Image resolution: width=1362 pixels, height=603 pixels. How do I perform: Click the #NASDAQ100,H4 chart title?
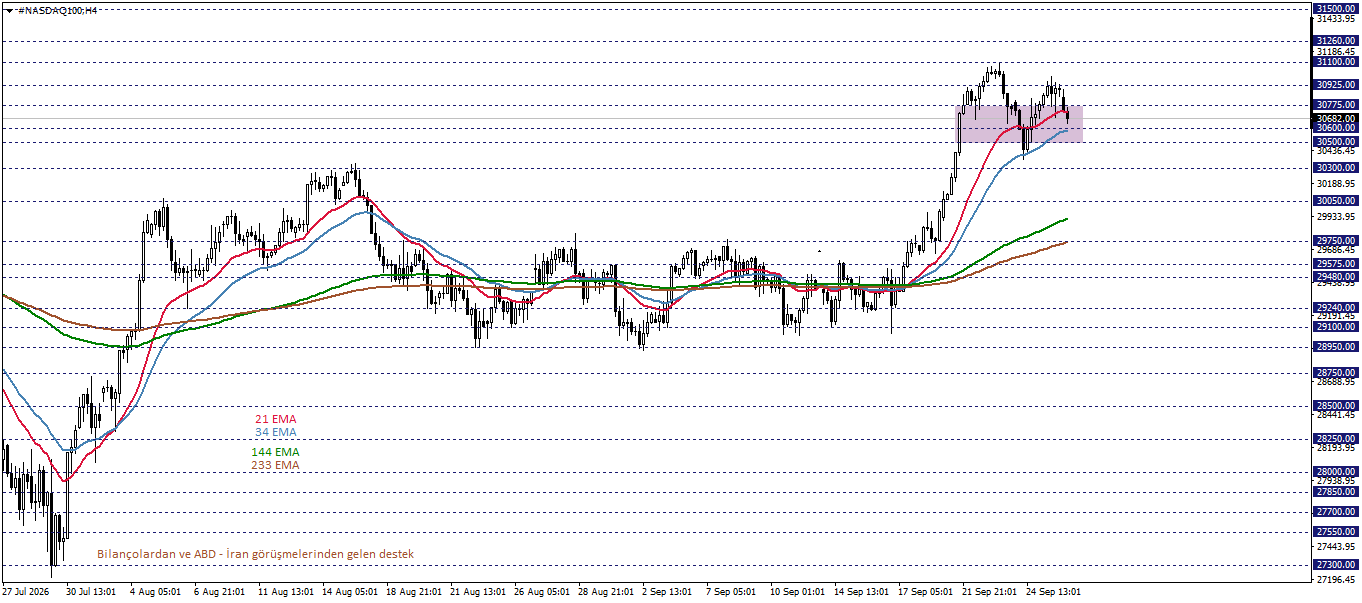pos(57,9)
